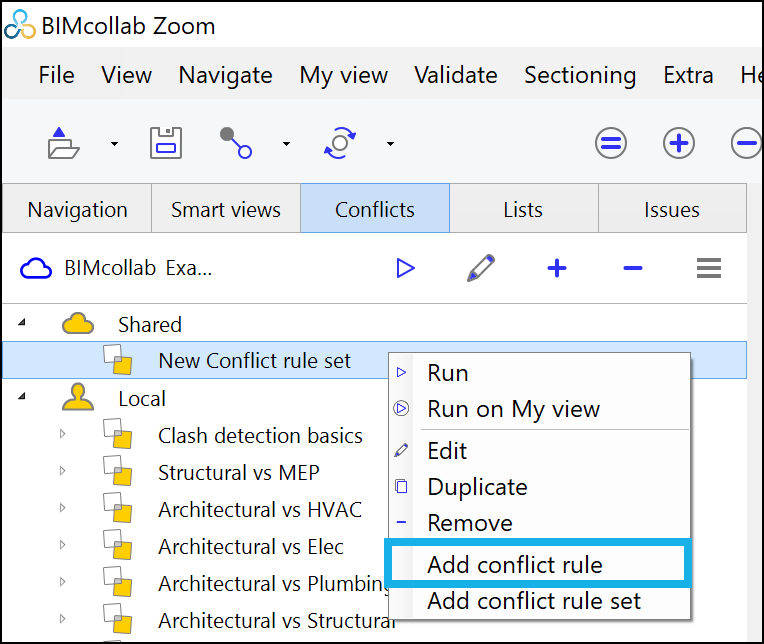Choose Run on My view

[x=540, y=409]
